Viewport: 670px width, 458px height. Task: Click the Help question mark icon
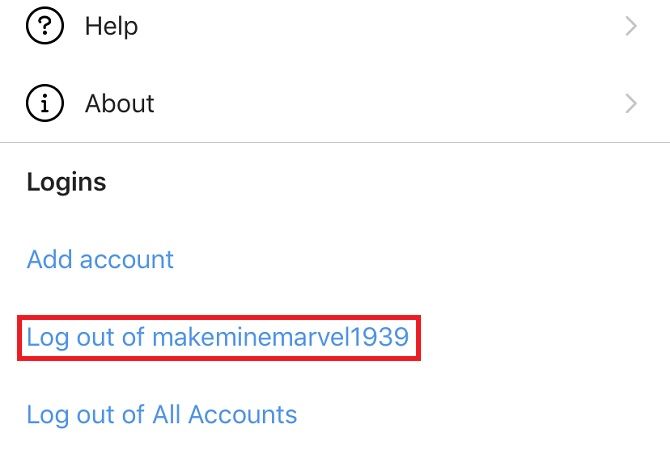[x=44, y=26]
